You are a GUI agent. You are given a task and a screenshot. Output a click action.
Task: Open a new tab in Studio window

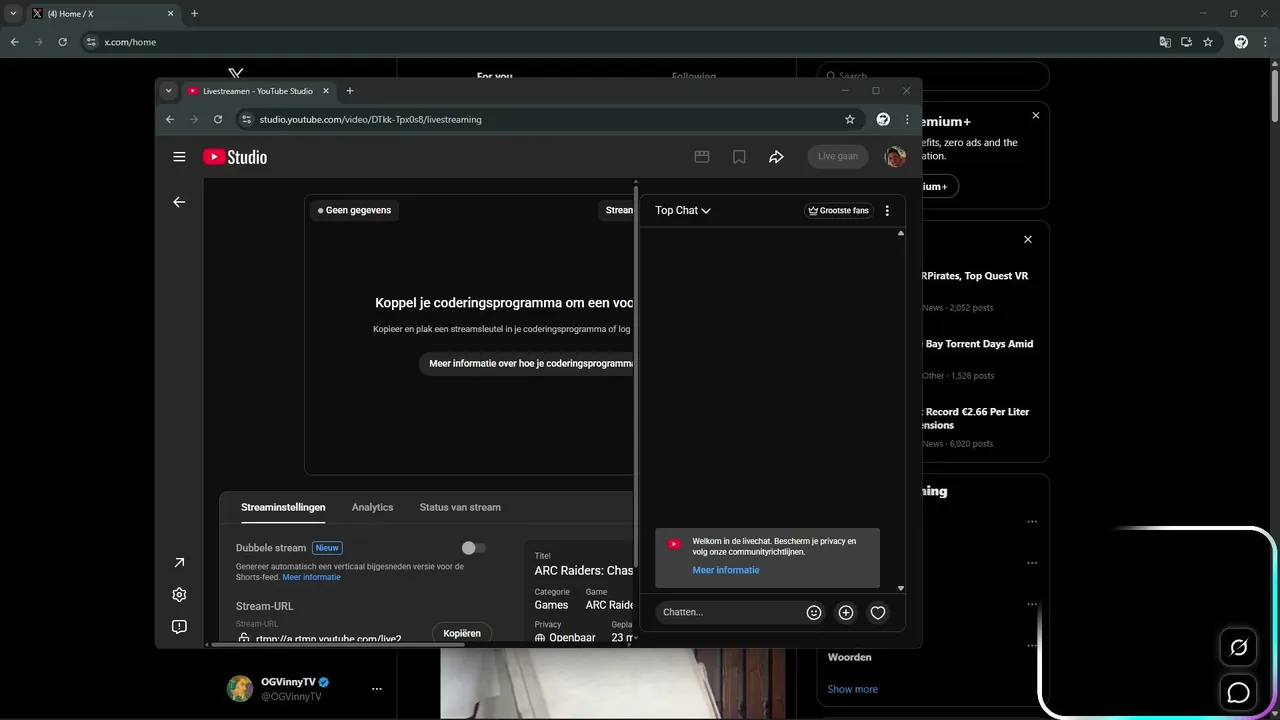click(x=350, y=91)
